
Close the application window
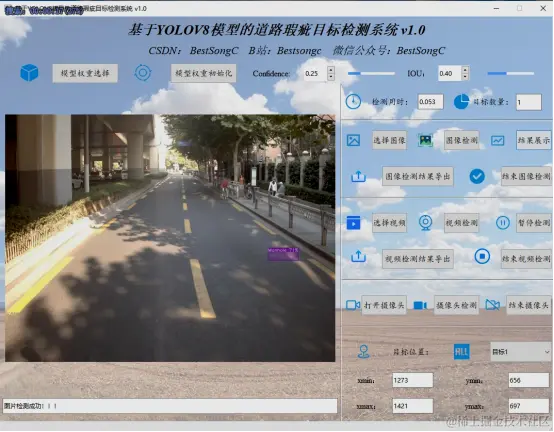coord(543,8)
